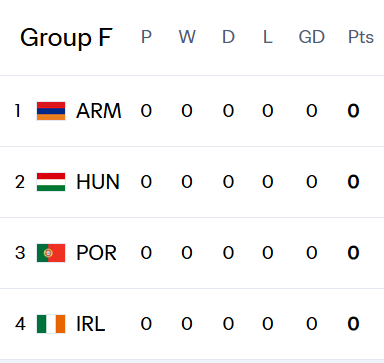Open the ARM team link

pos(99,111)
